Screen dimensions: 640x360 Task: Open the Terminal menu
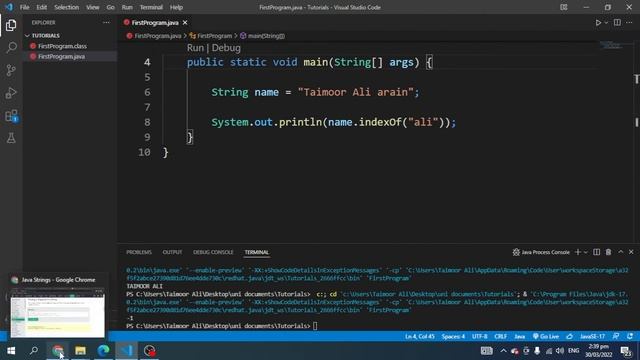coord(151,7)
